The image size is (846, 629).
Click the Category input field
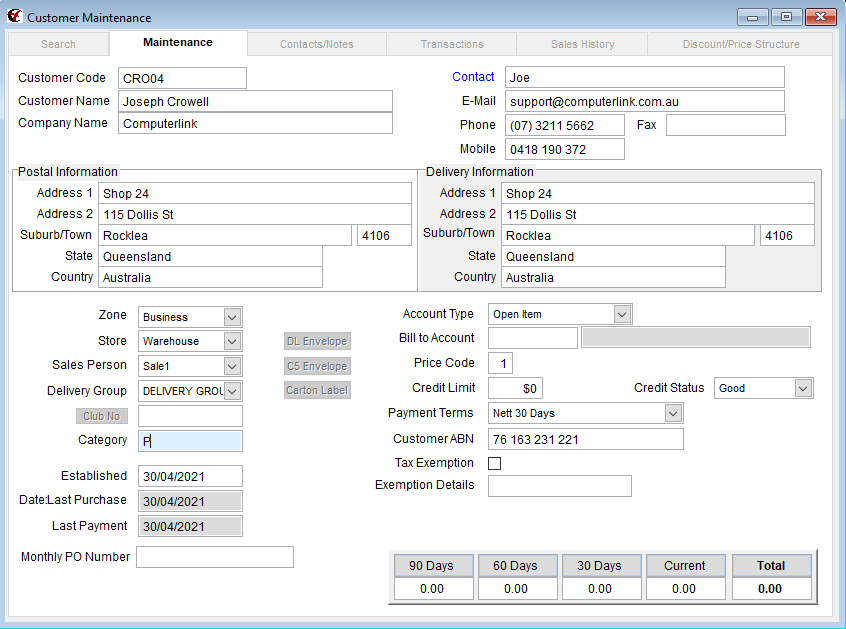pyautogui.click(x=190, y=441)
